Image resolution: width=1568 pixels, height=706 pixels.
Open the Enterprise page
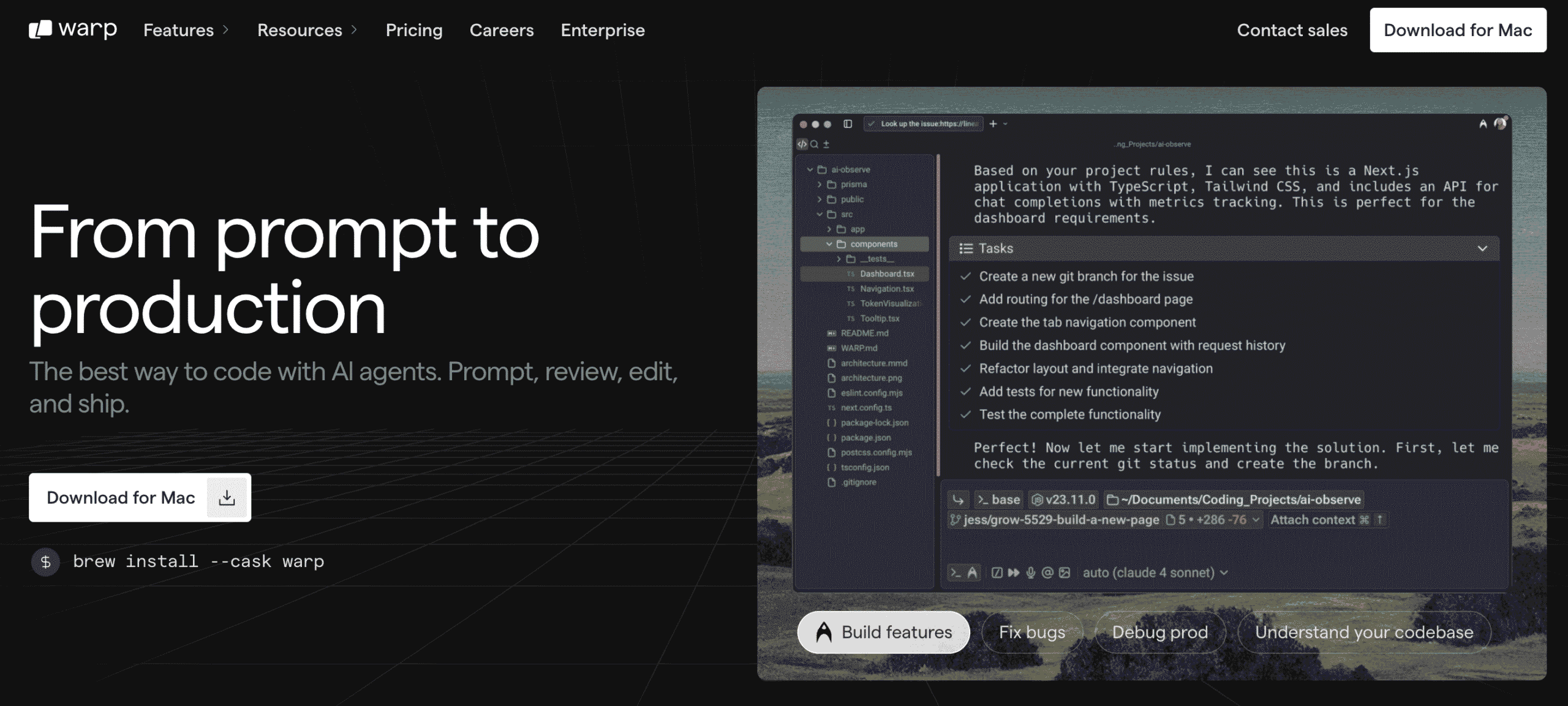pos(603,29)
